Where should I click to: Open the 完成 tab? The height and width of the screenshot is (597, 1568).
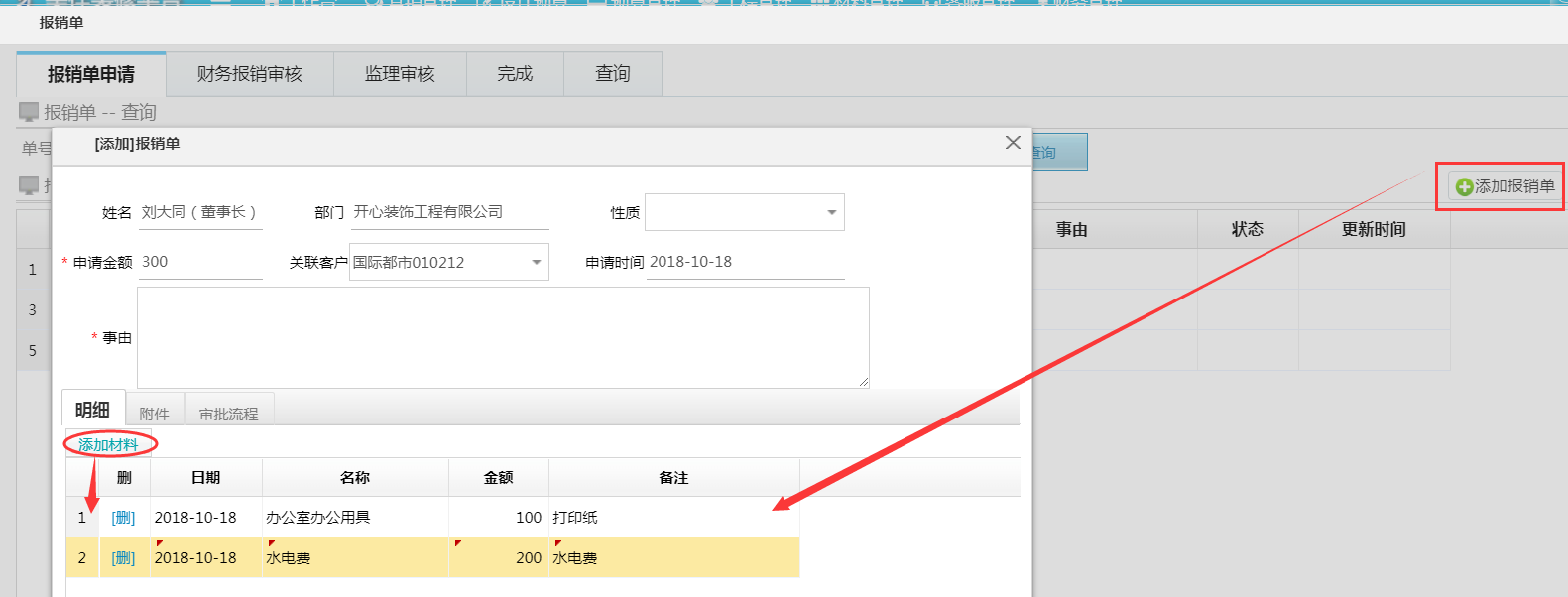coord(515,74)
